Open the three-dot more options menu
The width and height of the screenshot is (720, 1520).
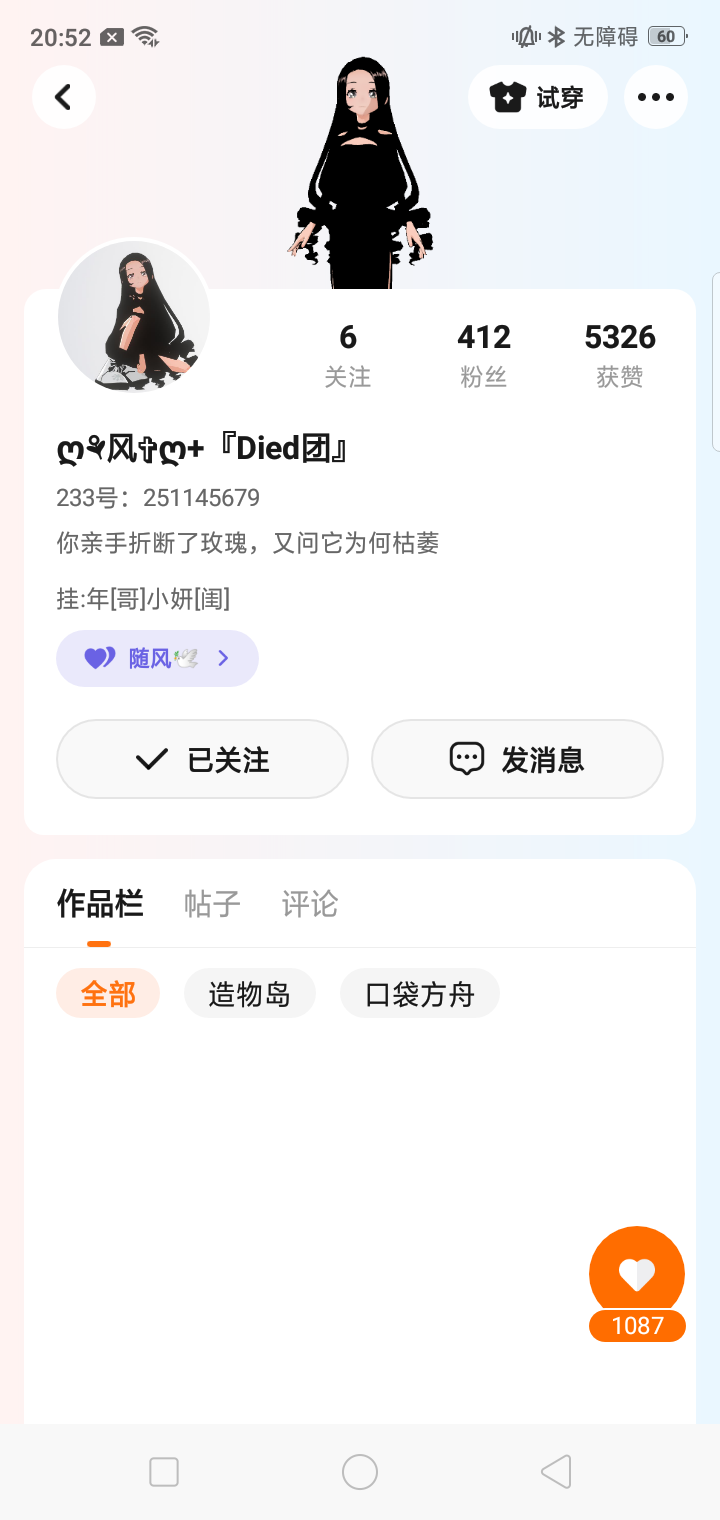[656, 97]
